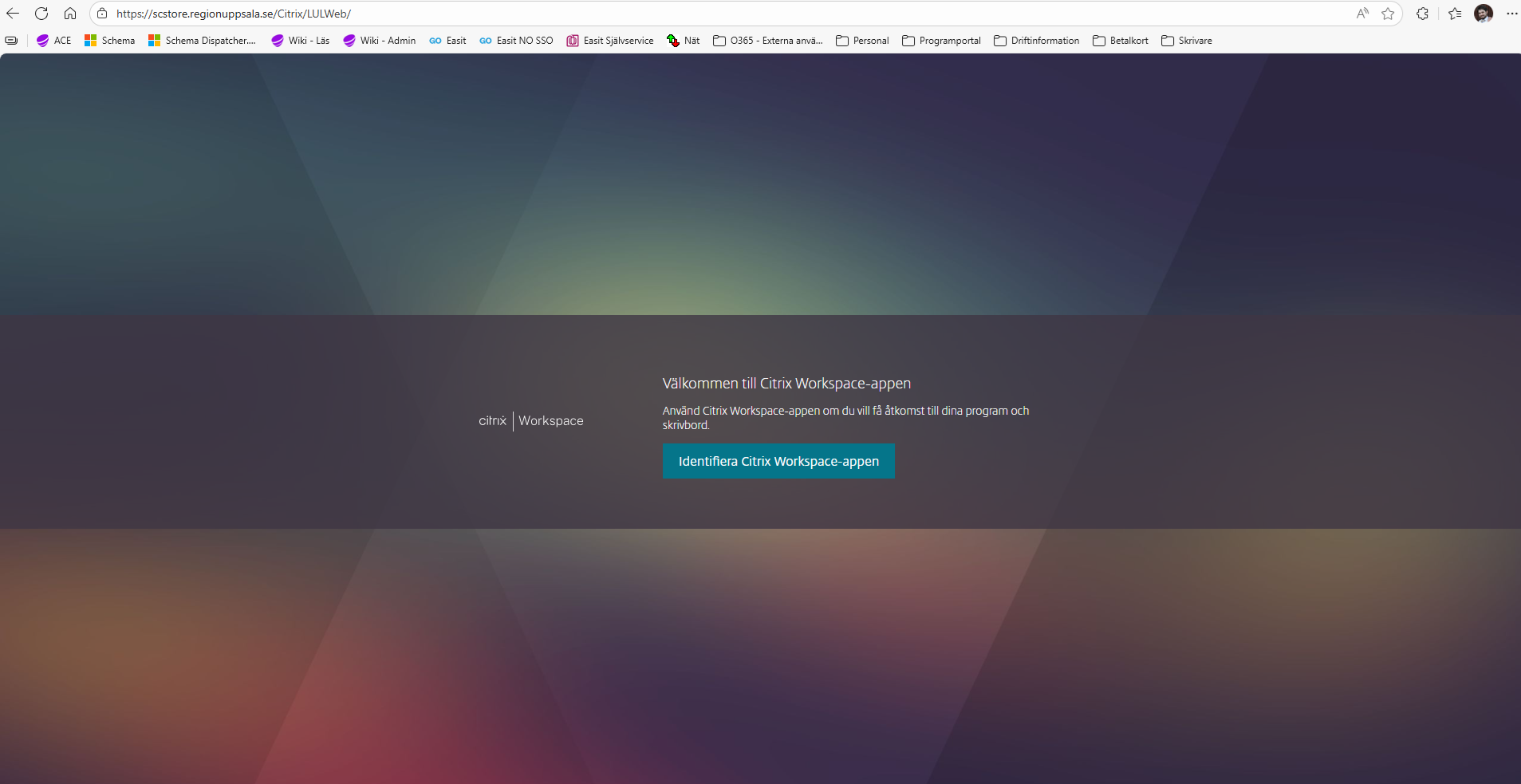Image resolution: width=1521 pixels, height=784 pixels.
Task: Expand the Personal bookmarks folder
Action: pyautogui.click(x=862, y=41)
